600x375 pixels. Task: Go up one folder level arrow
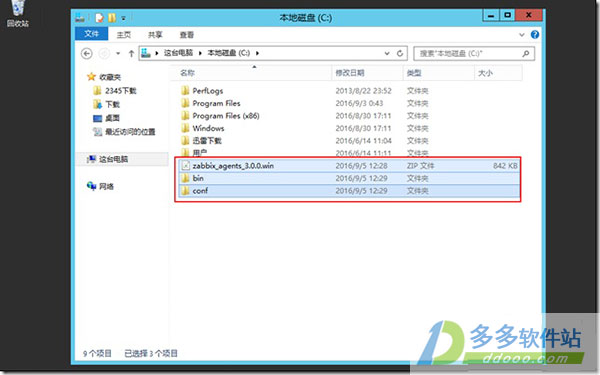pos(131,54)
